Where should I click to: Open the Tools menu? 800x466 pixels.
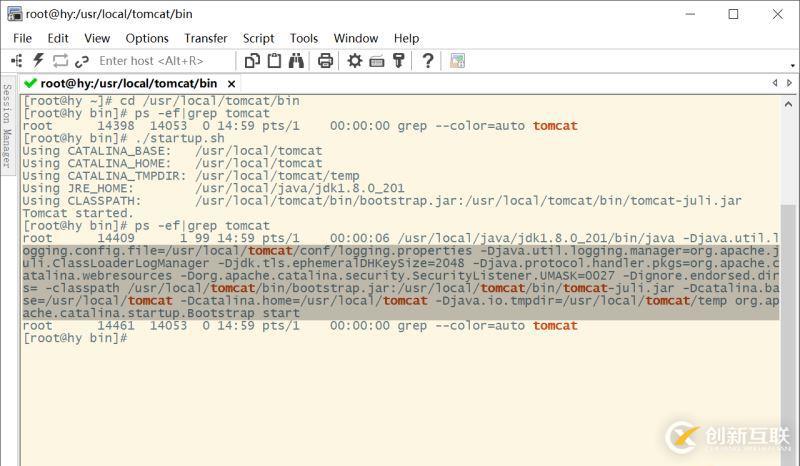304,38
